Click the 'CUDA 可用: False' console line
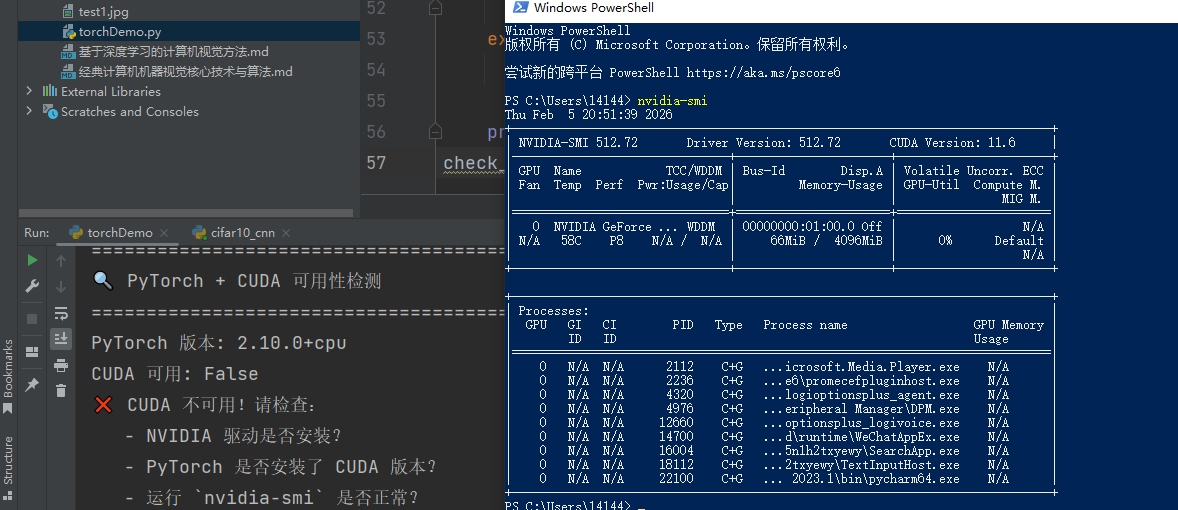 tap(174, 374)
